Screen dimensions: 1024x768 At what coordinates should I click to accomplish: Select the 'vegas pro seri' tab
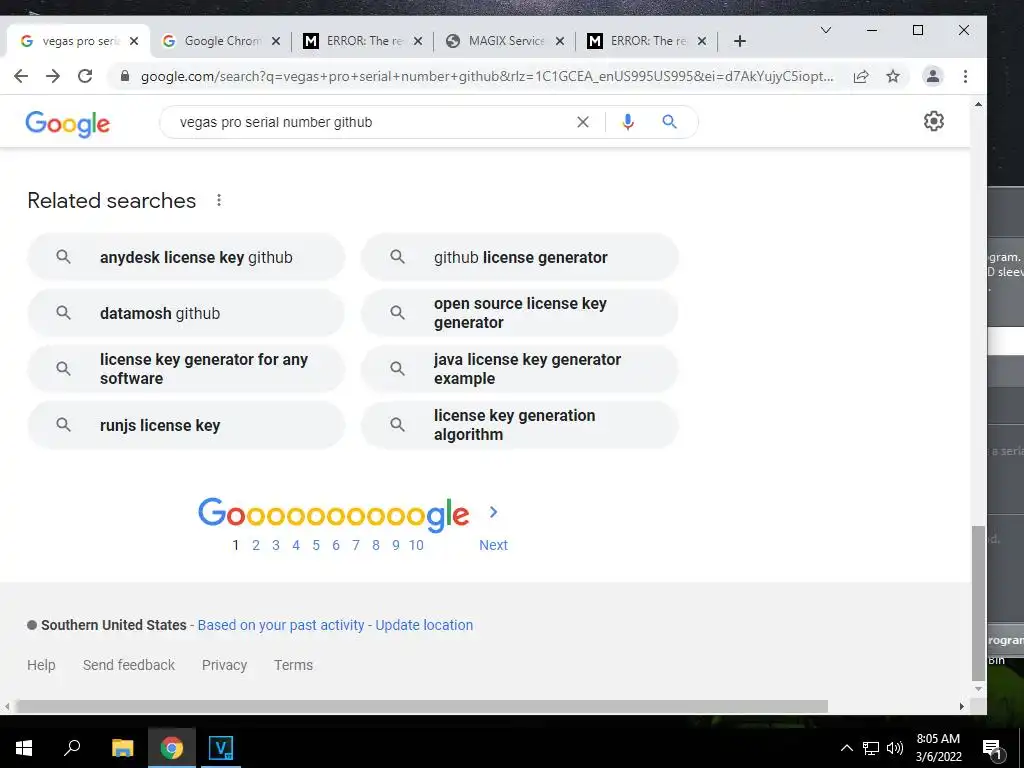(78, 41)
